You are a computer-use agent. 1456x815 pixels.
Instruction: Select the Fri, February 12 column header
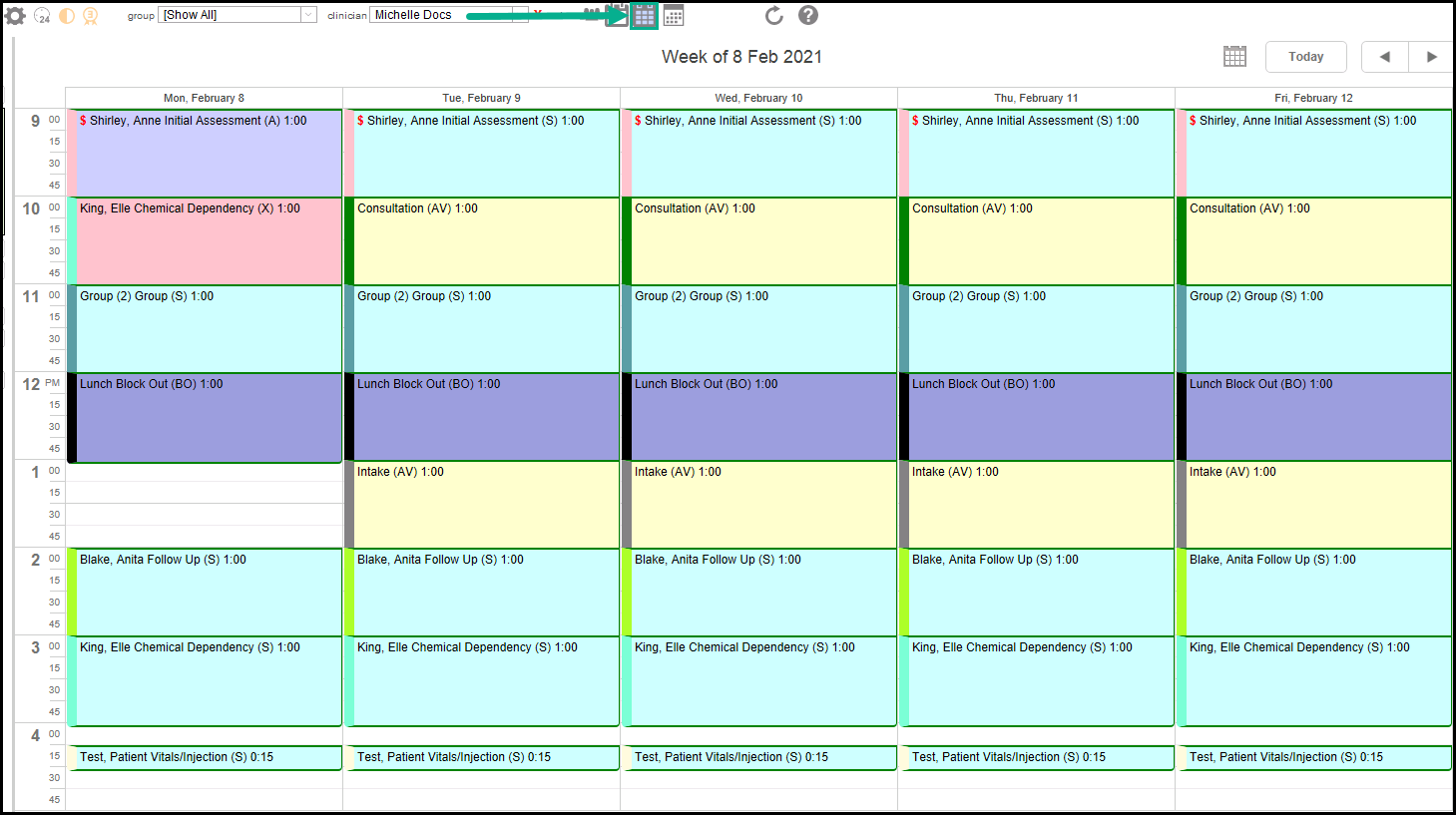tap(1313, 98)
